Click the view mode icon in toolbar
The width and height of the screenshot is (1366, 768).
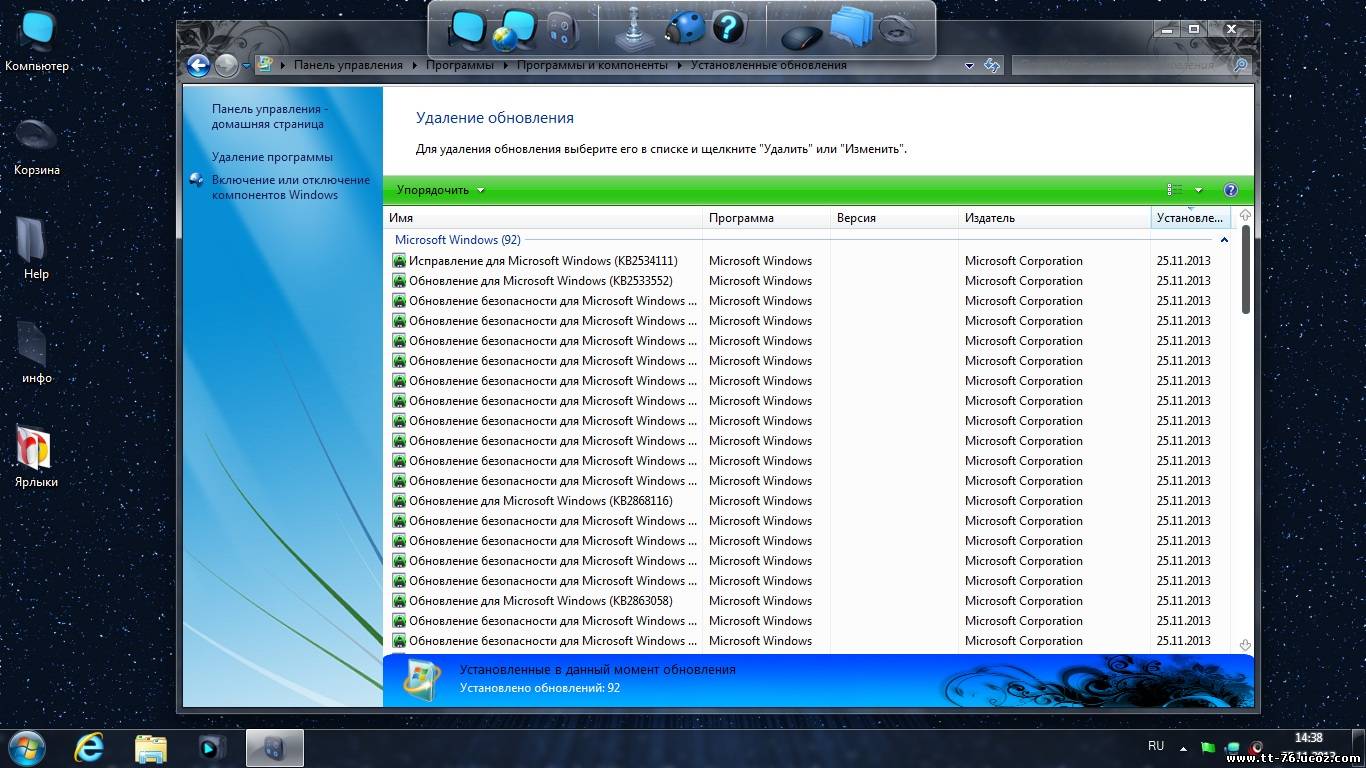pos(1175,190)
